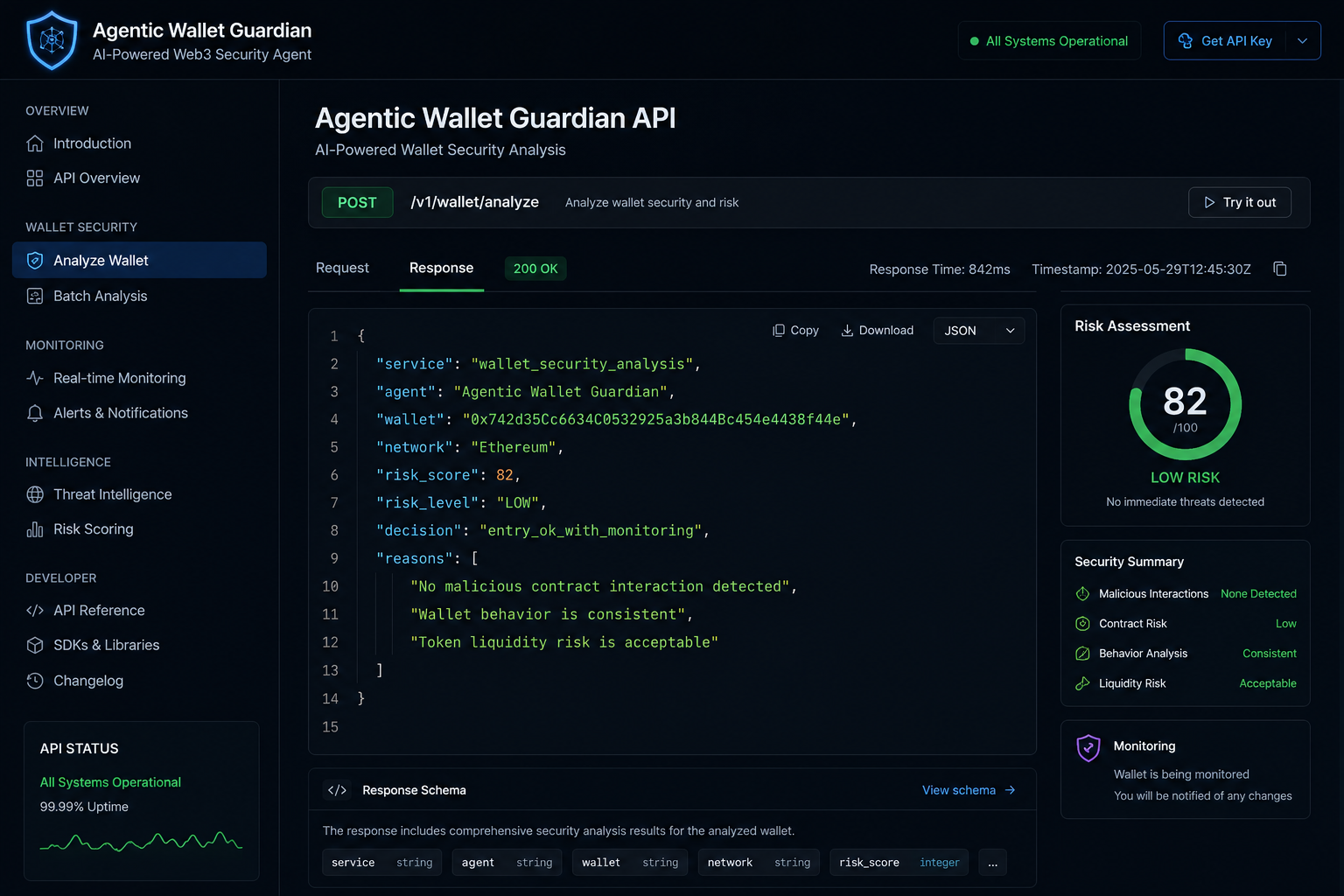Click the agent string schema chip
This screenshot has width=1344, height=896.
coord(507,863)
